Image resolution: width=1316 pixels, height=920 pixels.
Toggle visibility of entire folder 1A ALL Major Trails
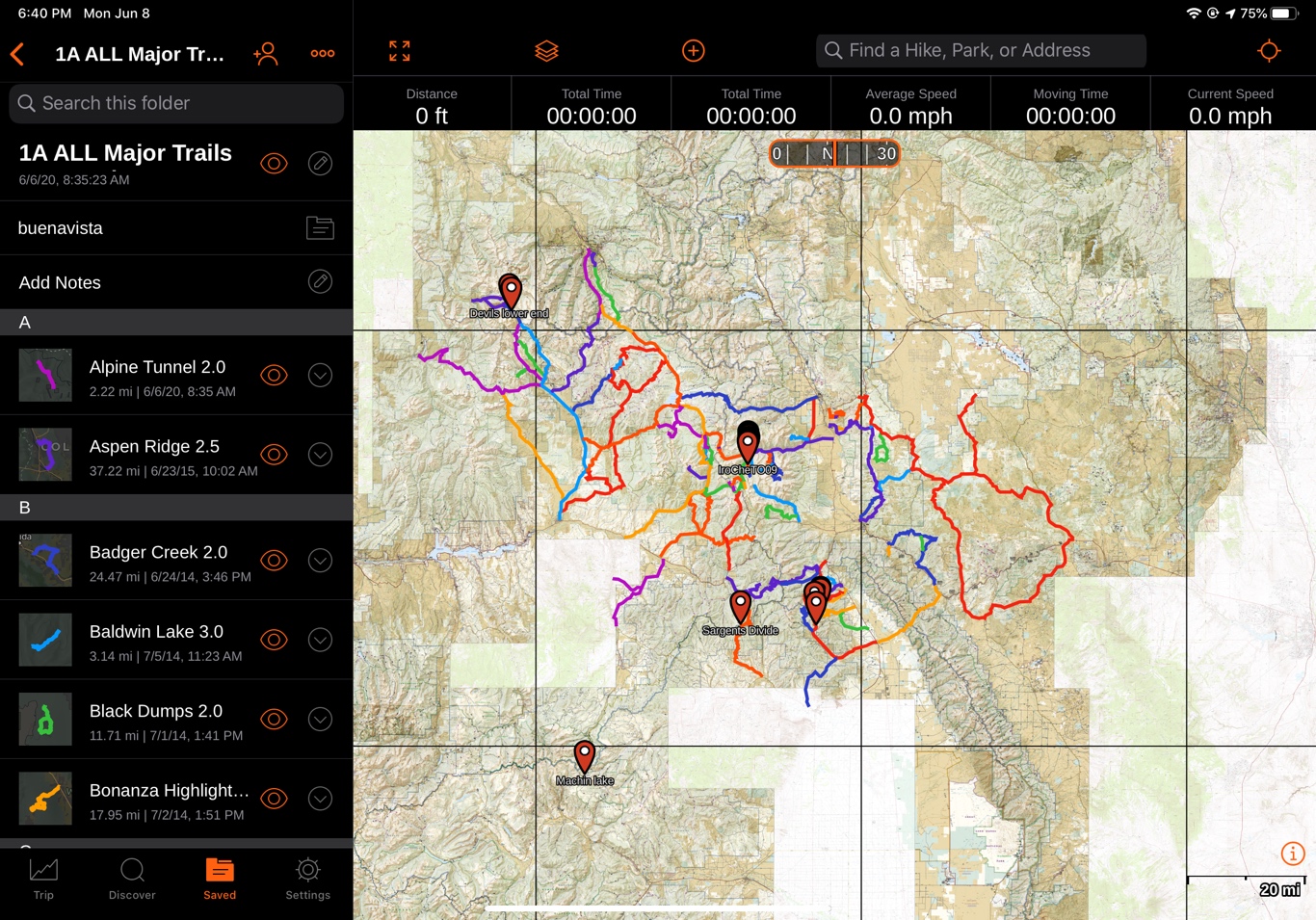[x=274, y=164]
